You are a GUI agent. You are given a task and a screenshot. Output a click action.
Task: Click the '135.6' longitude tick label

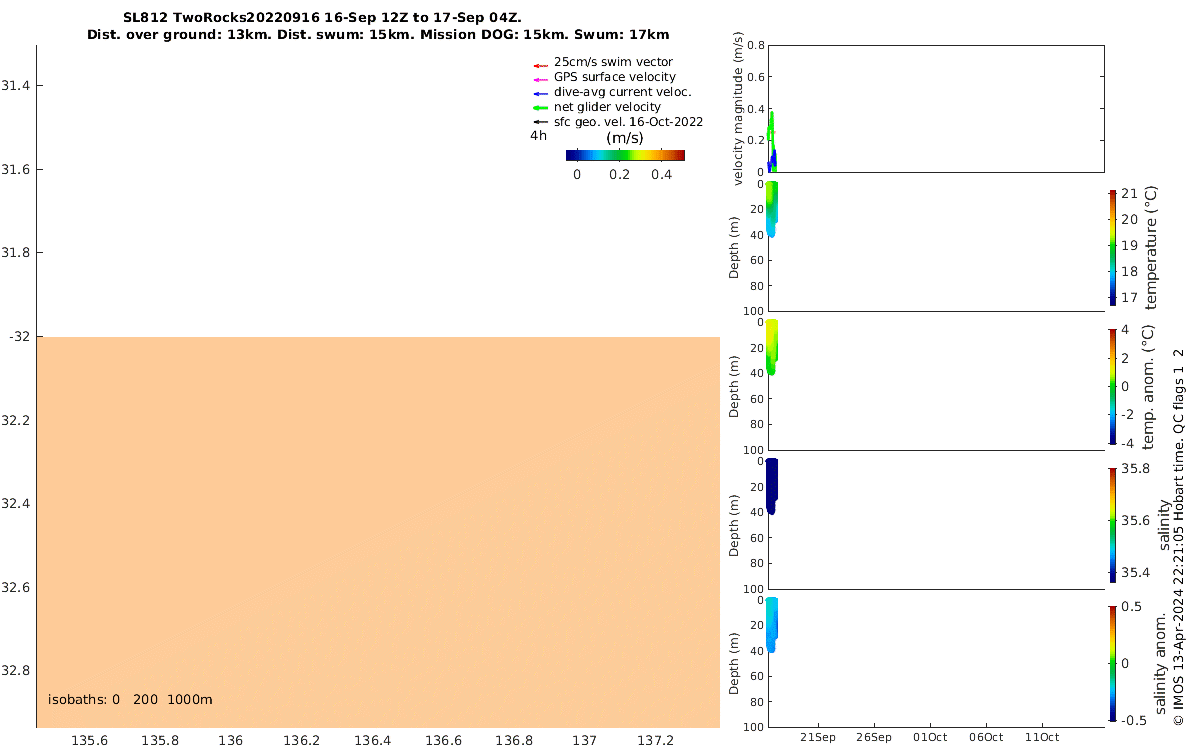point(89,740)
